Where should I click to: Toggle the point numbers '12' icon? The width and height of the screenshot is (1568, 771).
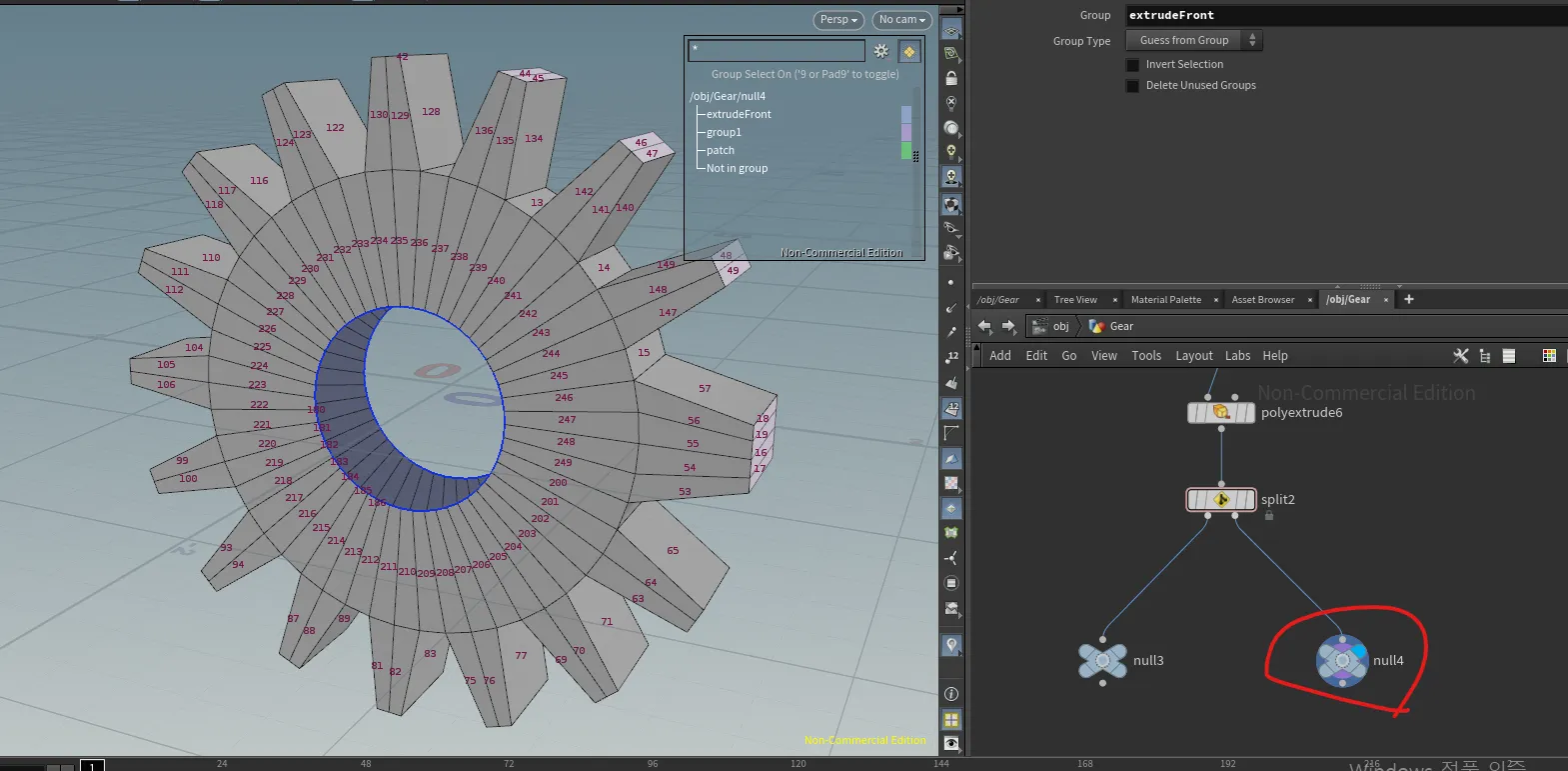951,357
